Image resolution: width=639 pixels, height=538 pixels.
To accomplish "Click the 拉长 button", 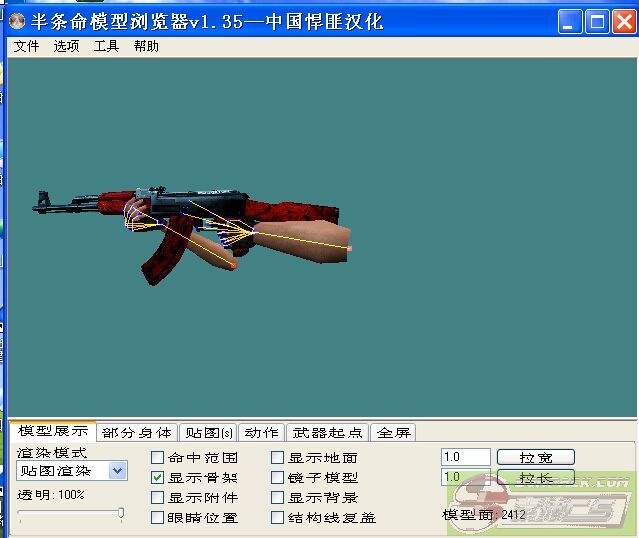I will [536, 477].
